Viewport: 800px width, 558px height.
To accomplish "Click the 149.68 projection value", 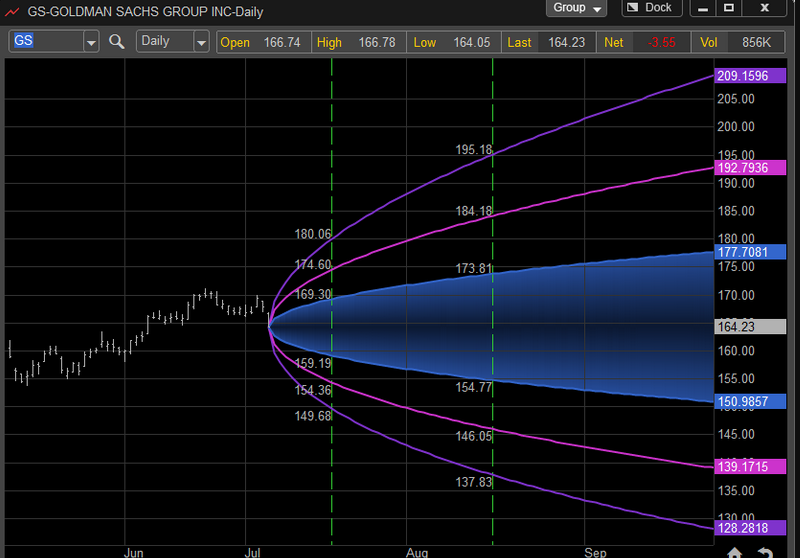I will click(313, 416).
